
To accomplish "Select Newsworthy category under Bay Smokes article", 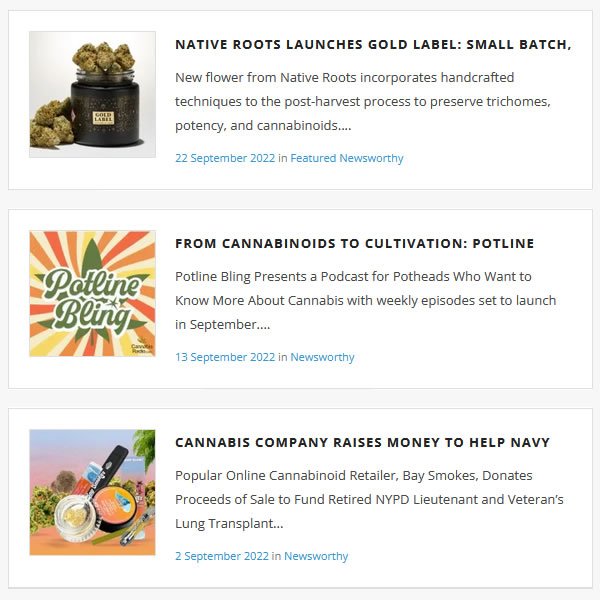I will [x=316, y=556].
